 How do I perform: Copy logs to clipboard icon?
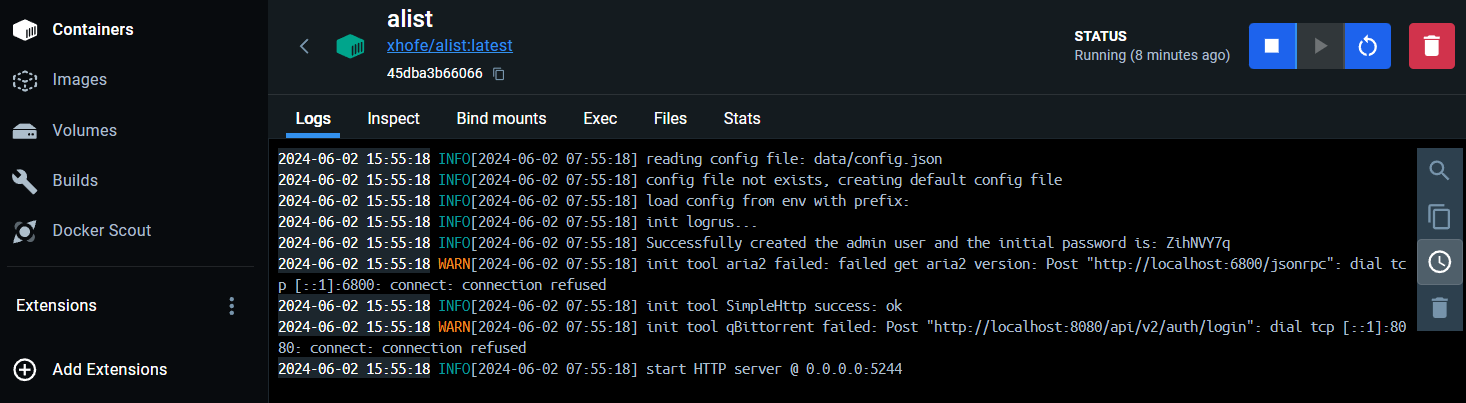(x=1439, y=216)
